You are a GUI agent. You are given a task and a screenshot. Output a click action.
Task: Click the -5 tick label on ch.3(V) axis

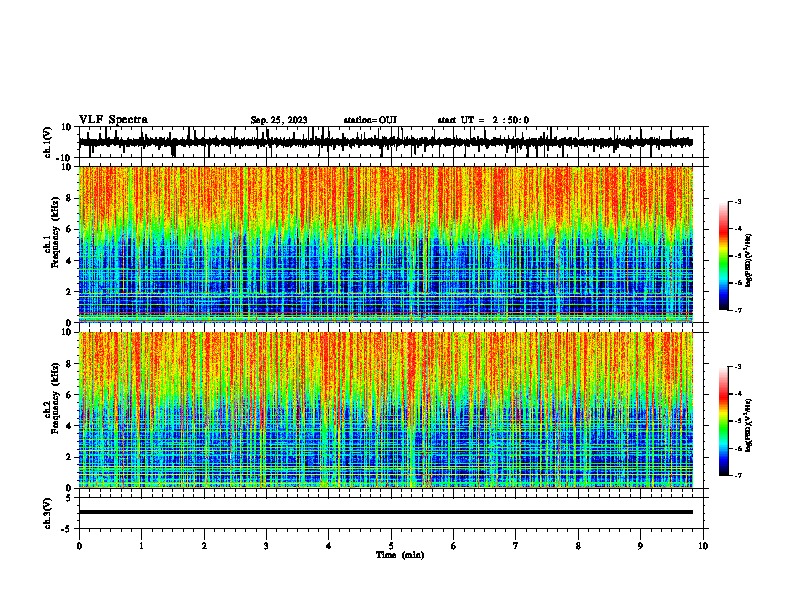(x=68, y=529)
